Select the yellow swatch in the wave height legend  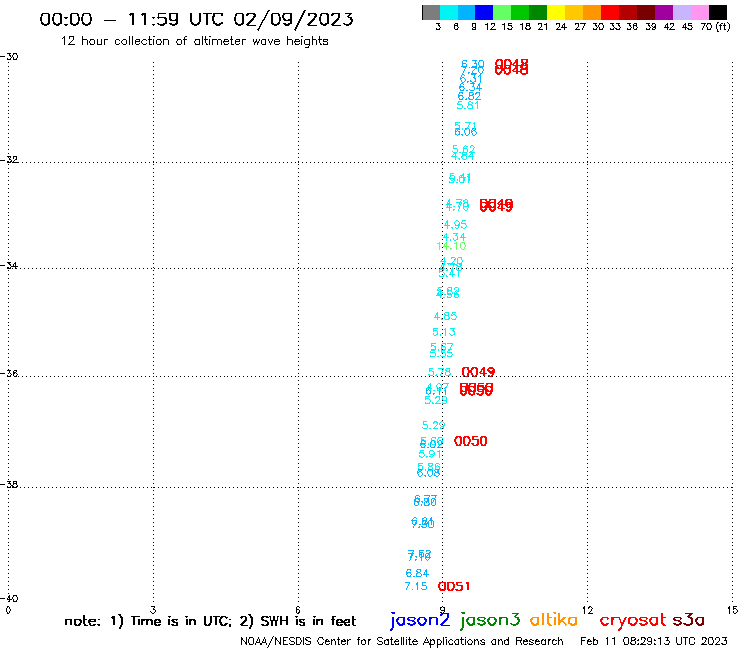(x=556, y=12)
